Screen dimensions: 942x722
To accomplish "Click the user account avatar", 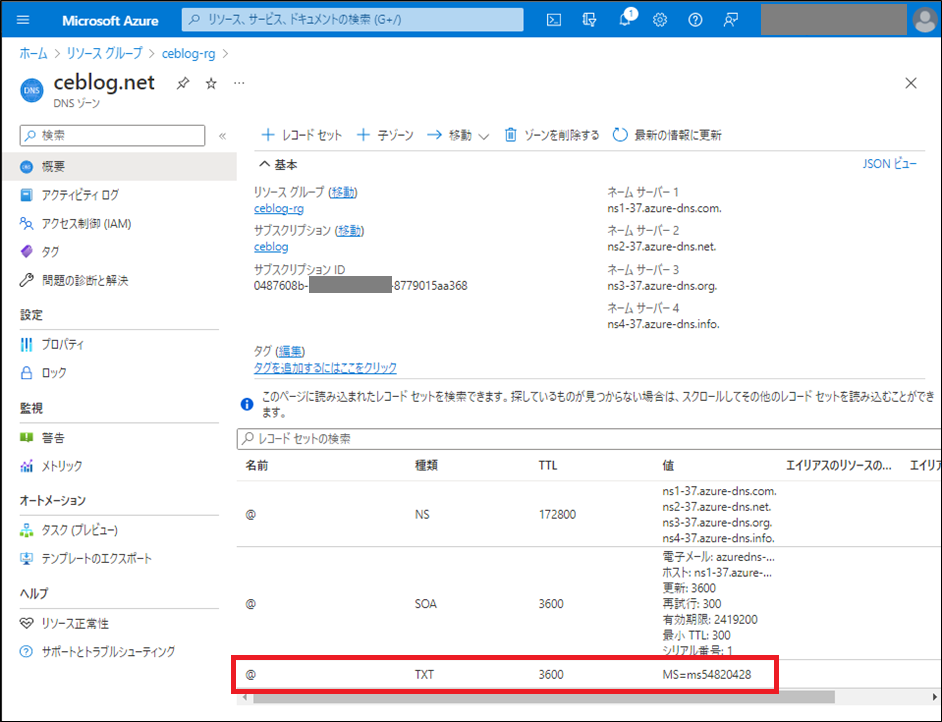I will click(925, 20).
